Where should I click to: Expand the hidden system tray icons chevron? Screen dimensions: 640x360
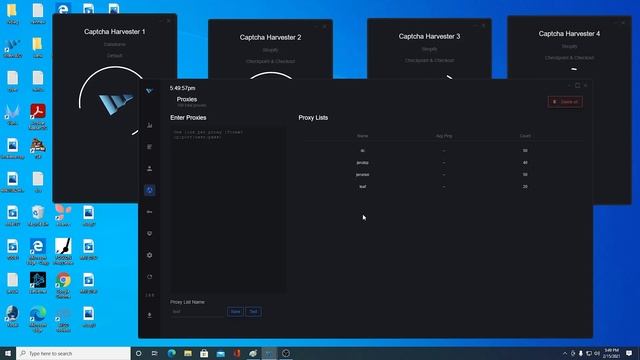(565, 353)
